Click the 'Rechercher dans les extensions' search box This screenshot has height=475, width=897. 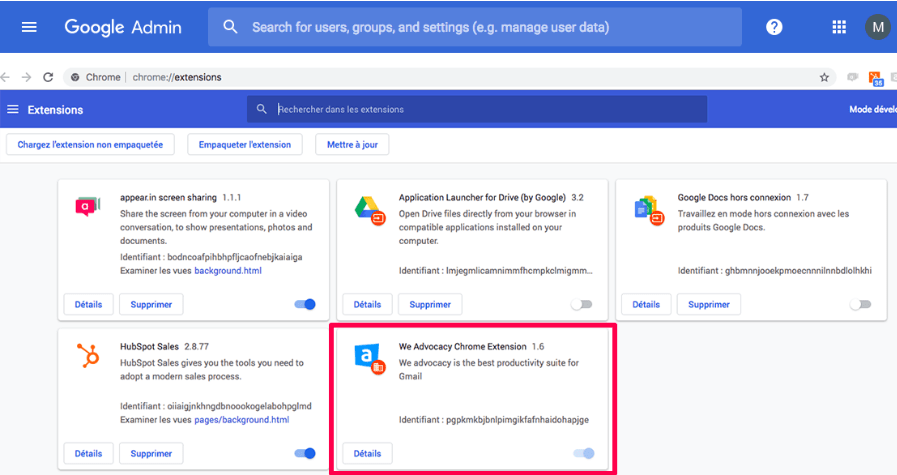click(477, 109)
